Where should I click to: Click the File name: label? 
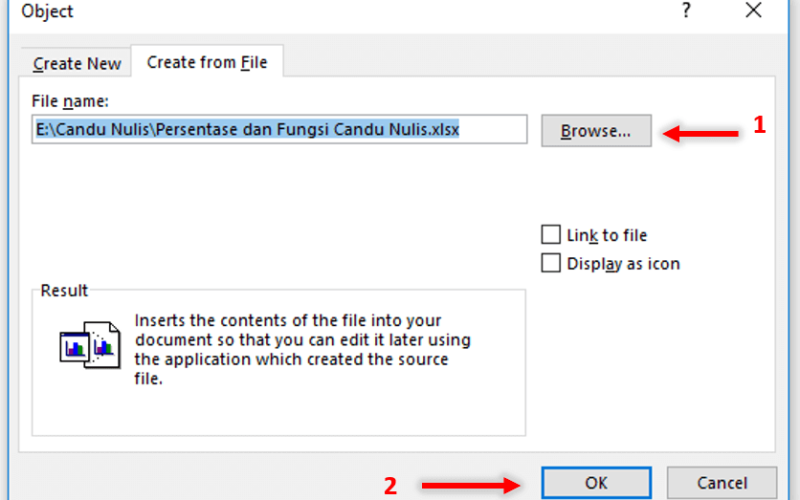click(x=70, y=101)
